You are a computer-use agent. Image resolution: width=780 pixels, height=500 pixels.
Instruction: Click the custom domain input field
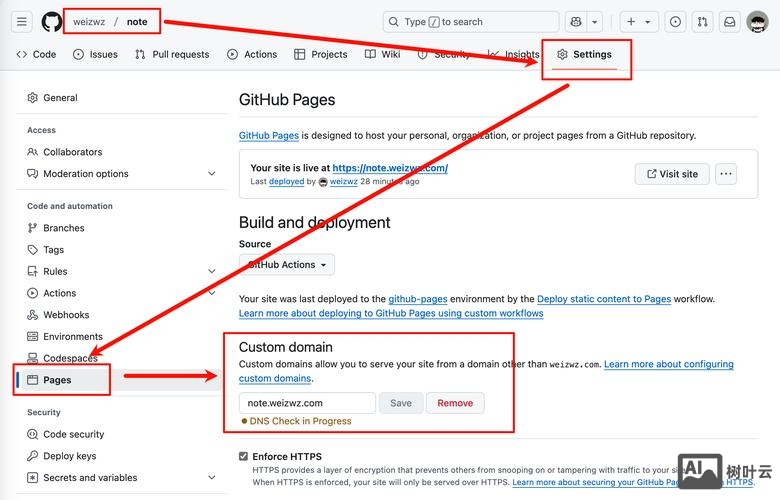pyautogui.click(x=307, y=403)
